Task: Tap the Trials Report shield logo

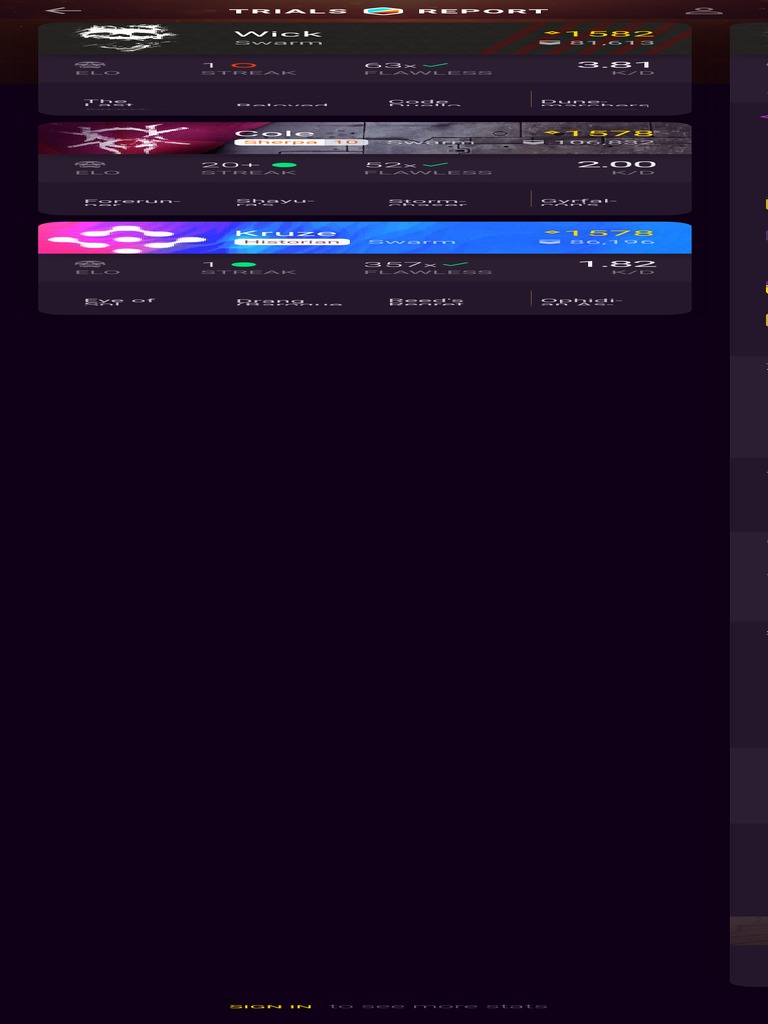Action: (x=383, y=10)
